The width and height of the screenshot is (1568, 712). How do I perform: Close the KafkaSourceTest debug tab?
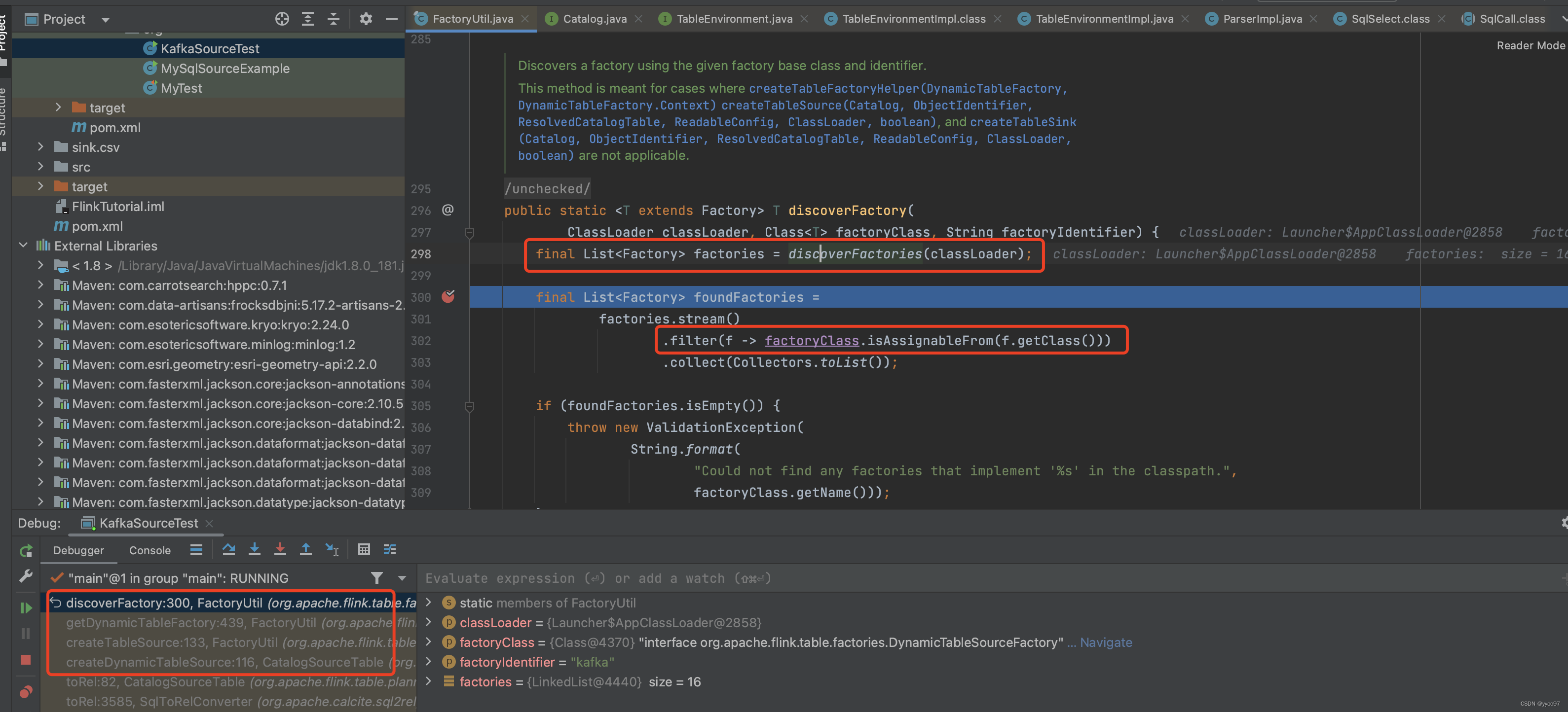pos(209,523)
